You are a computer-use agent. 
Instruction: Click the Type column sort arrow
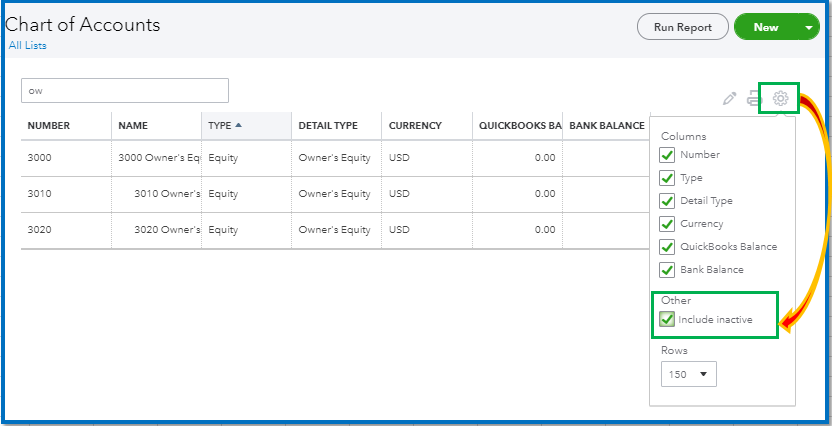click(238, 126)
